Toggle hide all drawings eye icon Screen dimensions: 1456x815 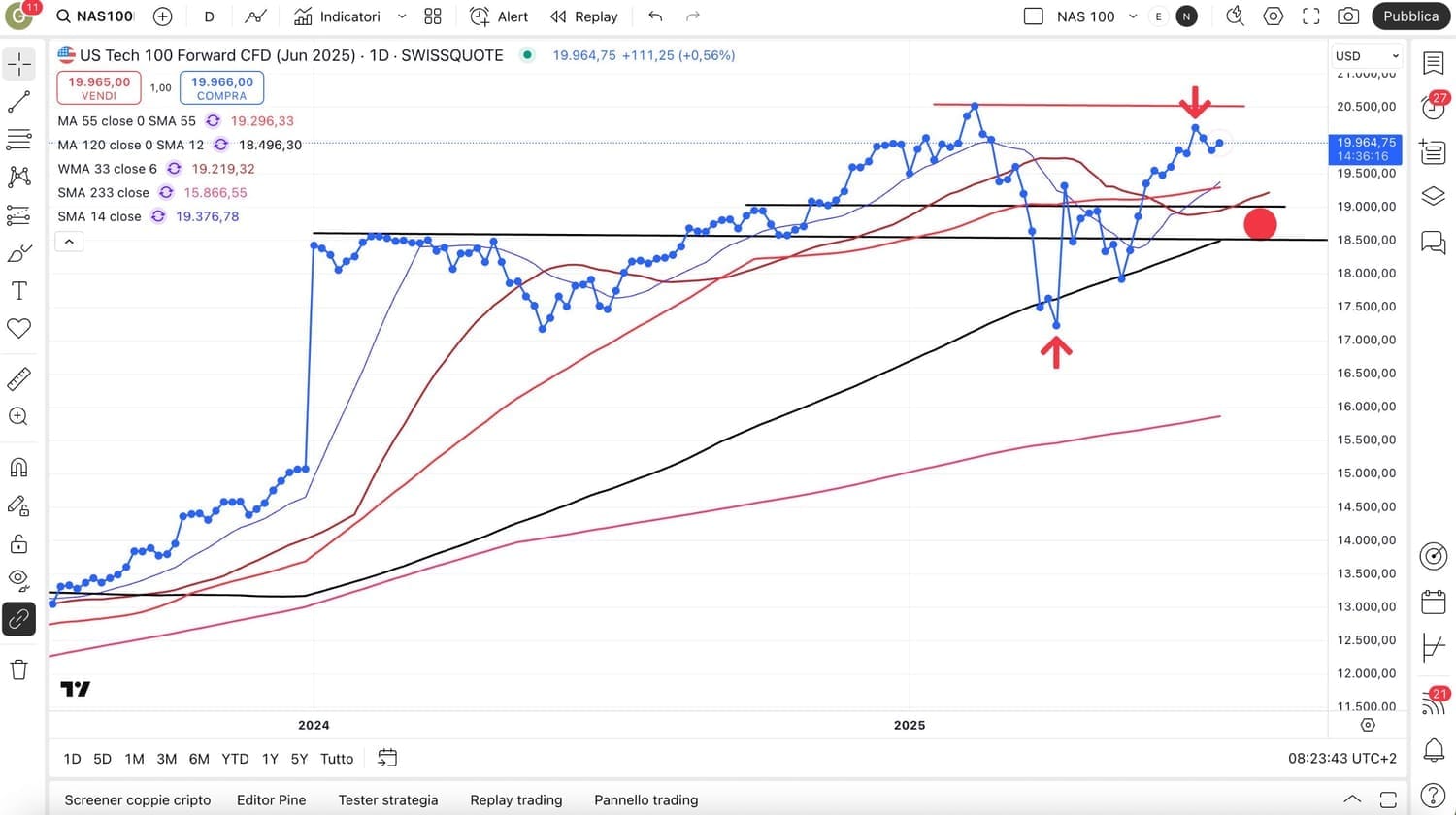point(18,579)
